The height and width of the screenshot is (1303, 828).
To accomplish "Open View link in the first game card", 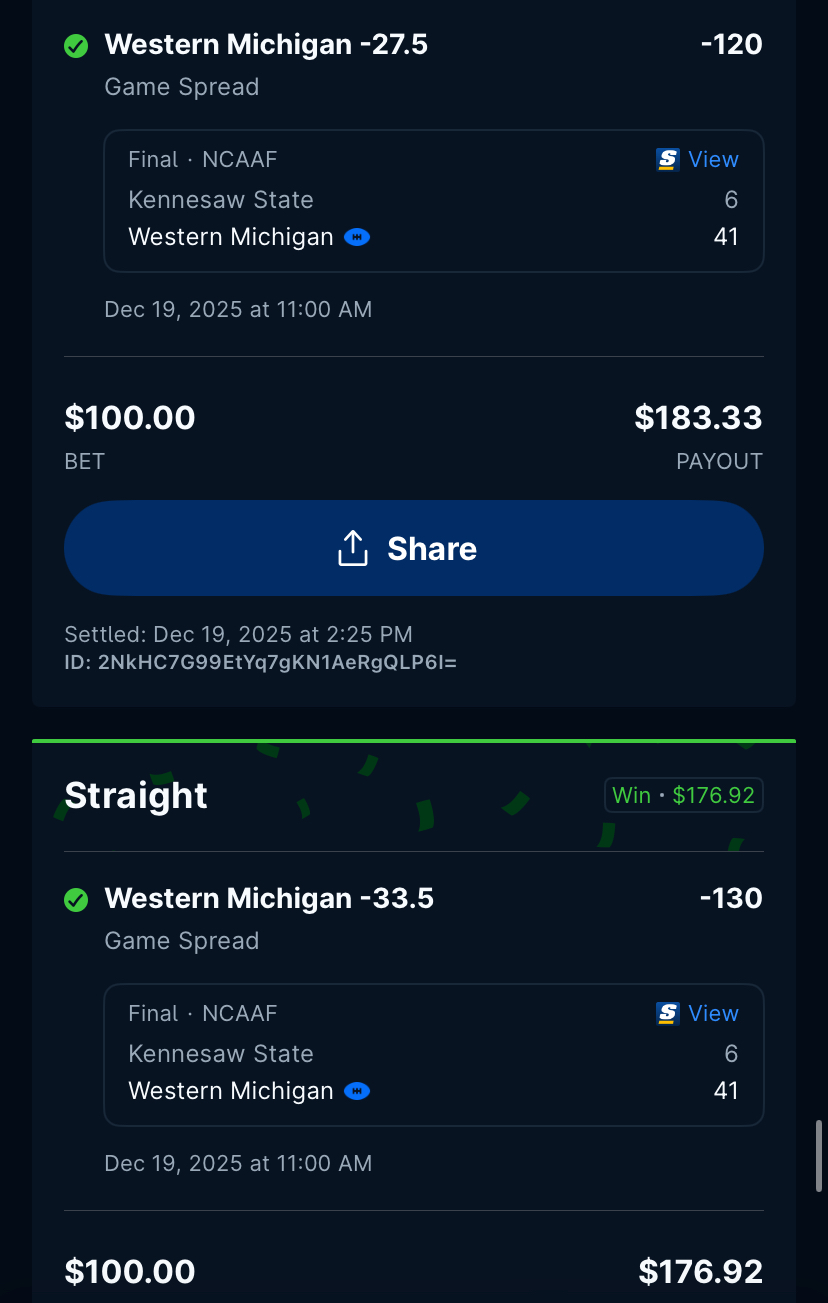I will pos(713,160).
